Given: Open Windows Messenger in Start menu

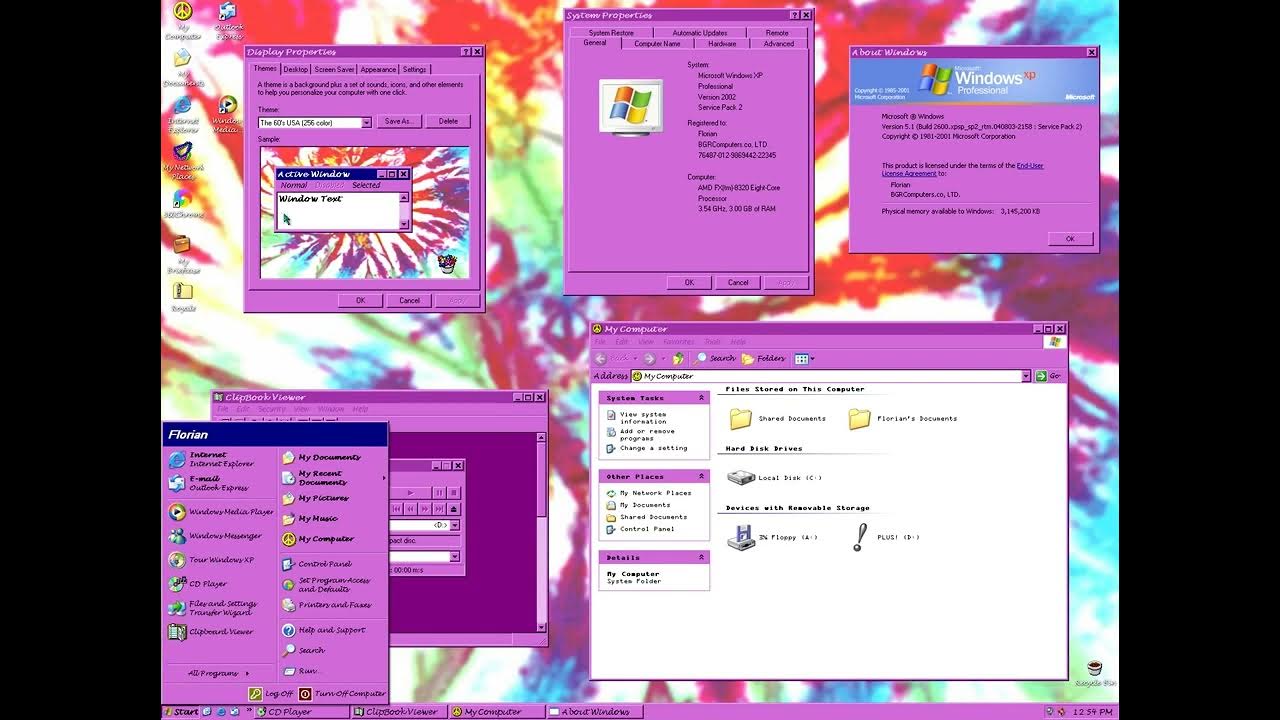Looking at the screenshot, I should coord(220,536).
